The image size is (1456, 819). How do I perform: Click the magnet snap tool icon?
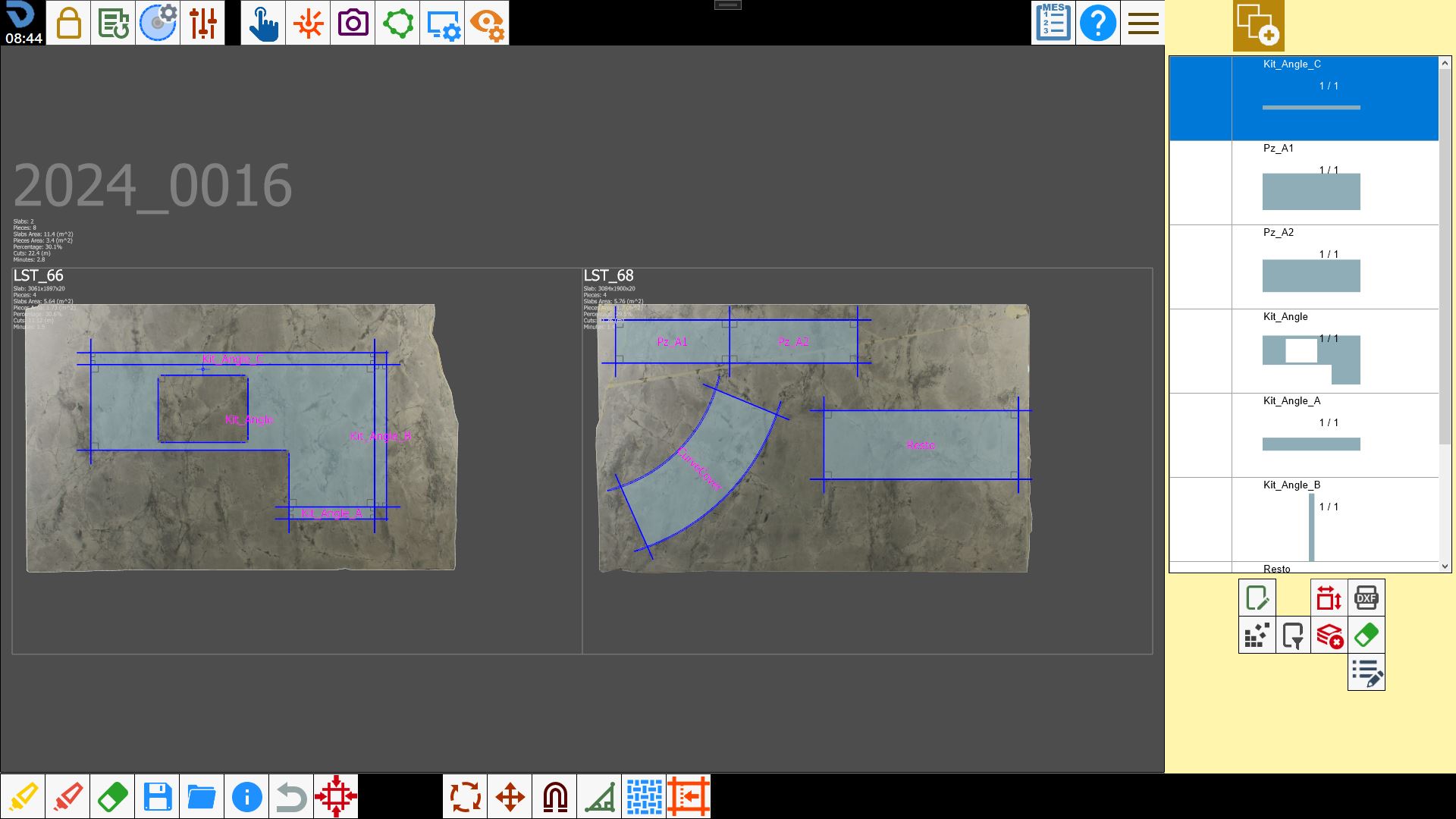555,796
